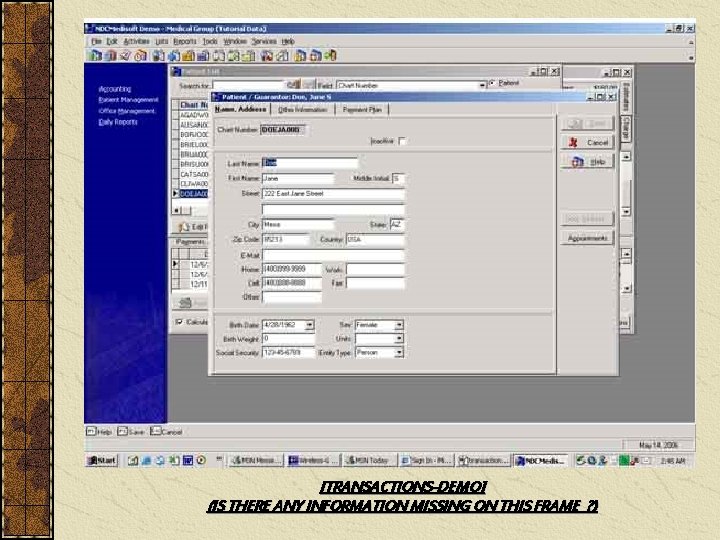
Task: Select the DOEJA000 row in Patient List
Action: pos(193,194)
